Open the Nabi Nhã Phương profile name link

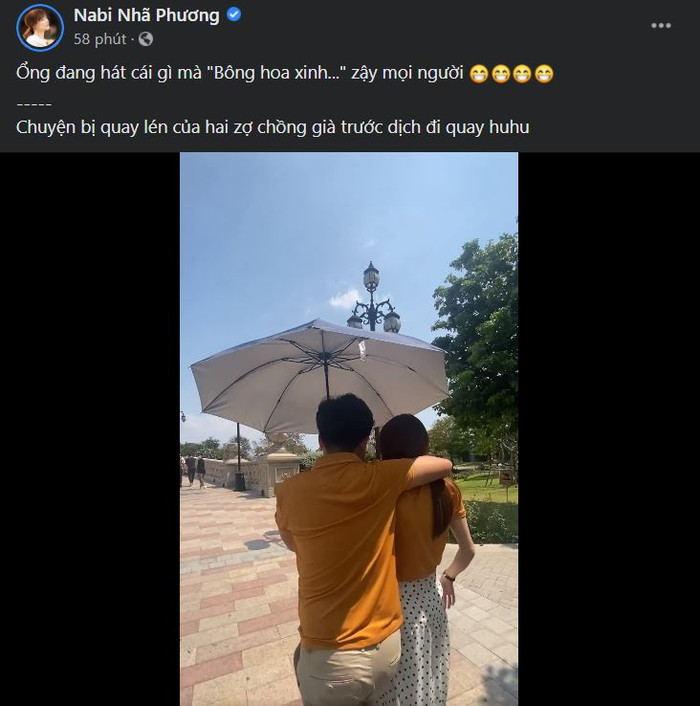tap(146, 15)
